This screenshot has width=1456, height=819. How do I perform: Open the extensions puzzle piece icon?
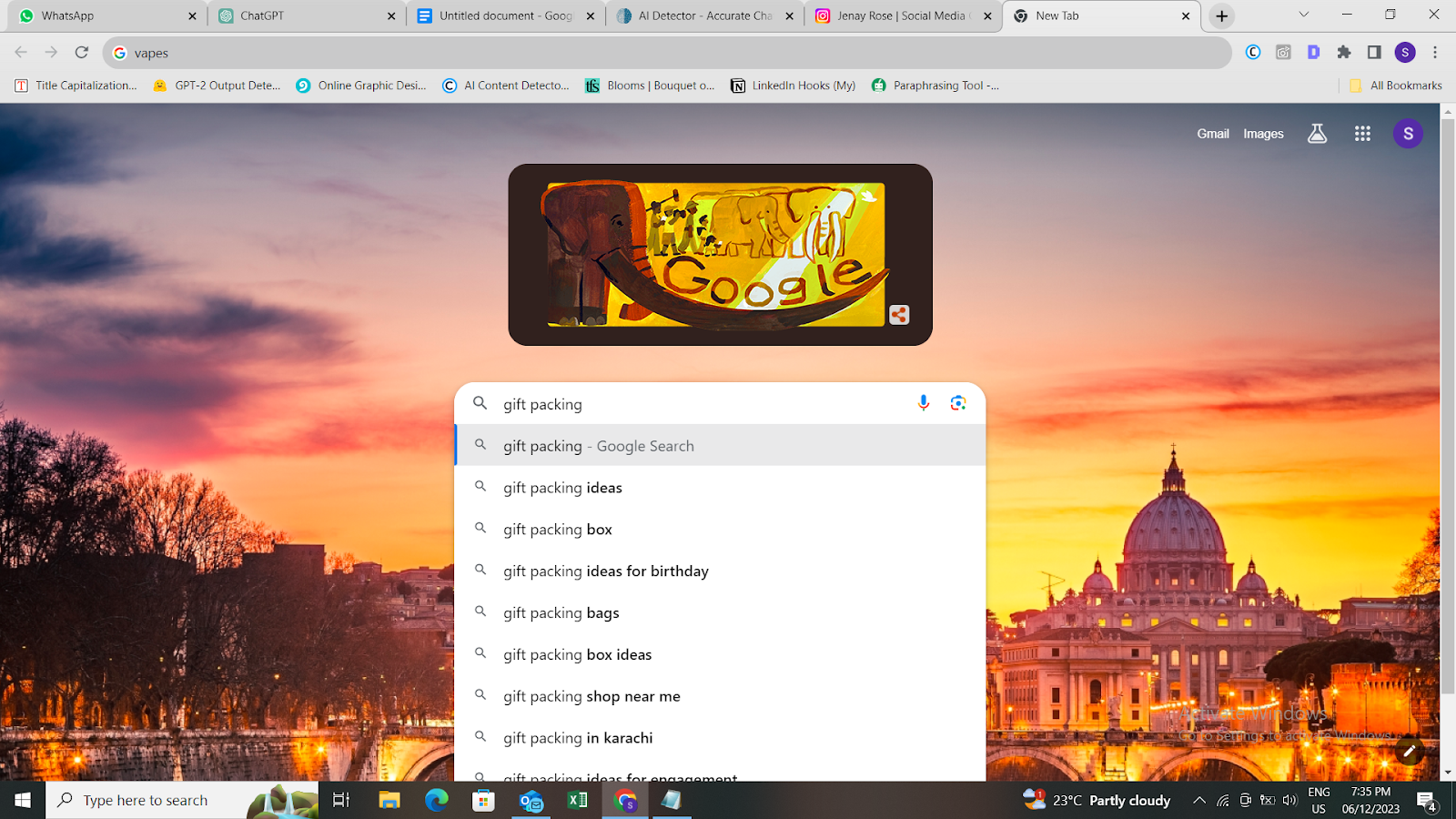tap(1344, 52)
